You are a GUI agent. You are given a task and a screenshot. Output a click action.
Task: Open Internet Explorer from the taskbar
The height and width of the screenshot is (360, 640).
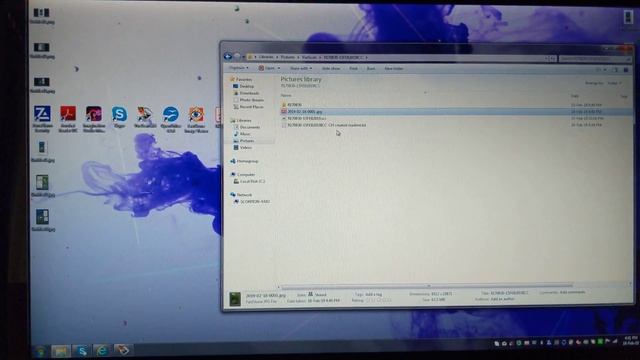(x=101, y=351)
